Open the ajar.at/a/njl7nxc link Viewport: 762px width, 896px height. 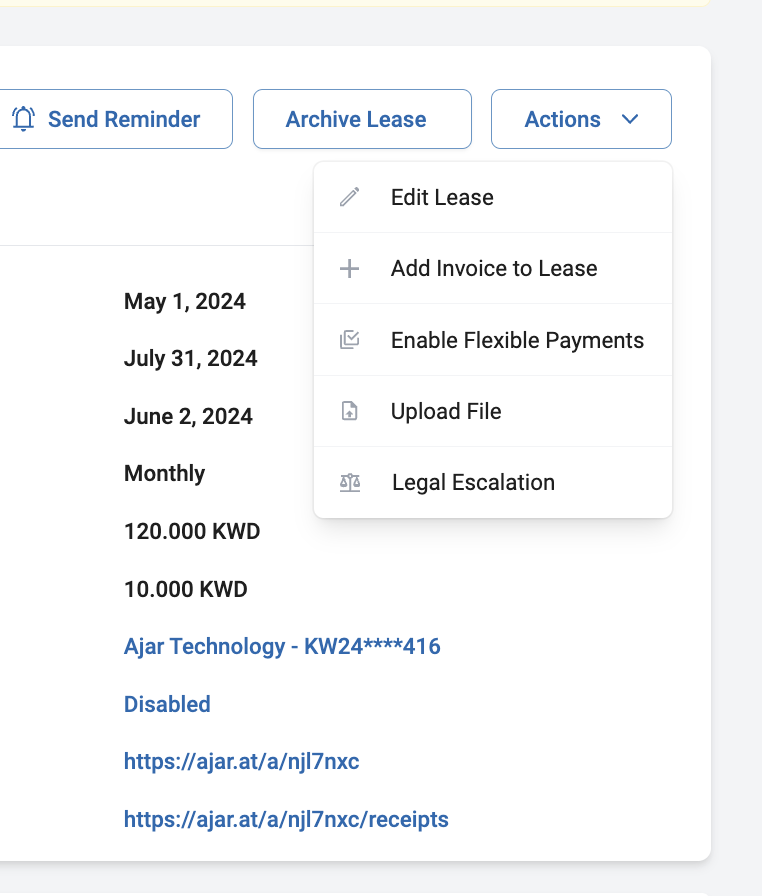point(242,762)
